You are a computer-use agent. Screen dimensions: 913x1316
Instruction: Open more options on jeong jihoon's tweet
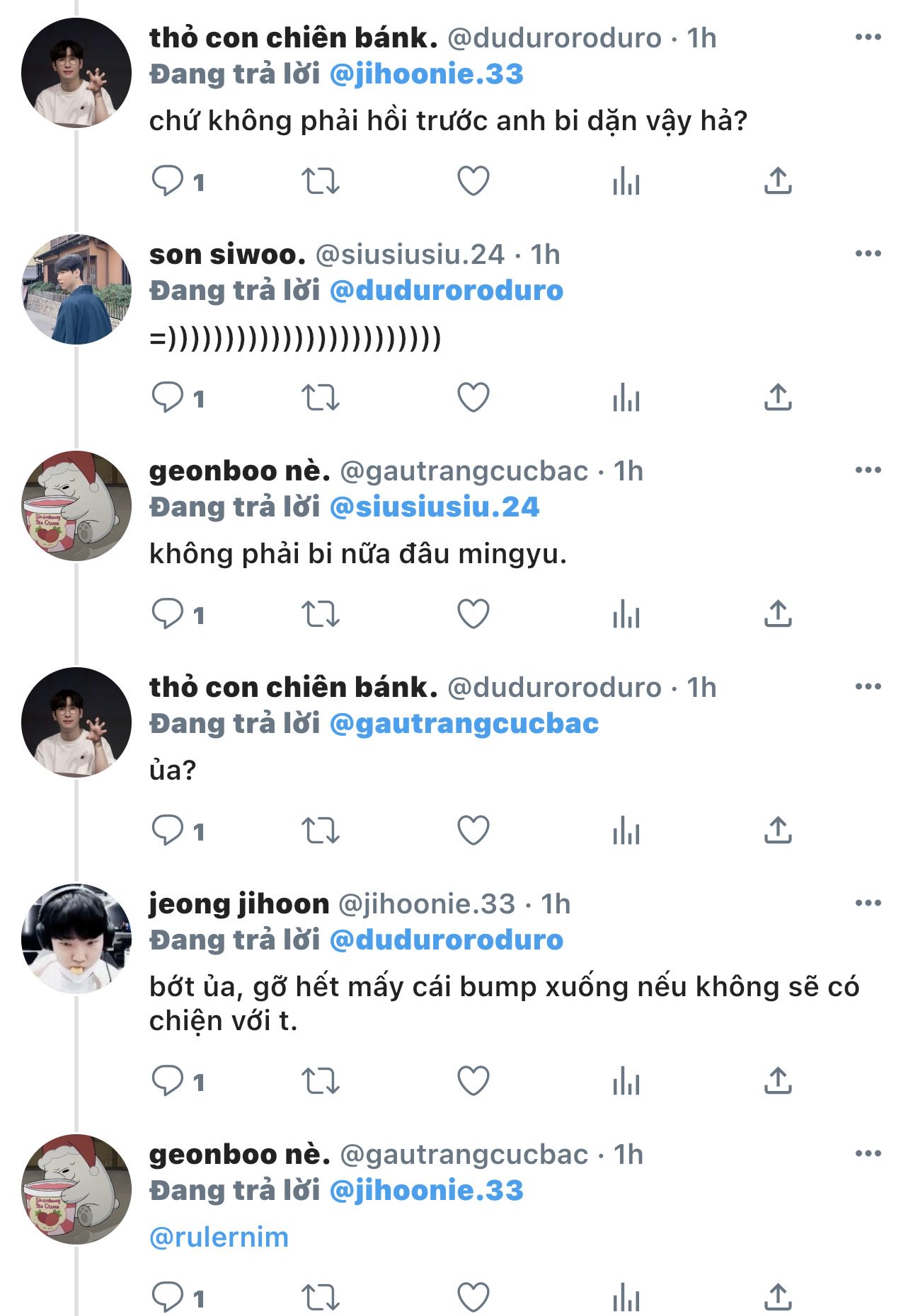868,904
